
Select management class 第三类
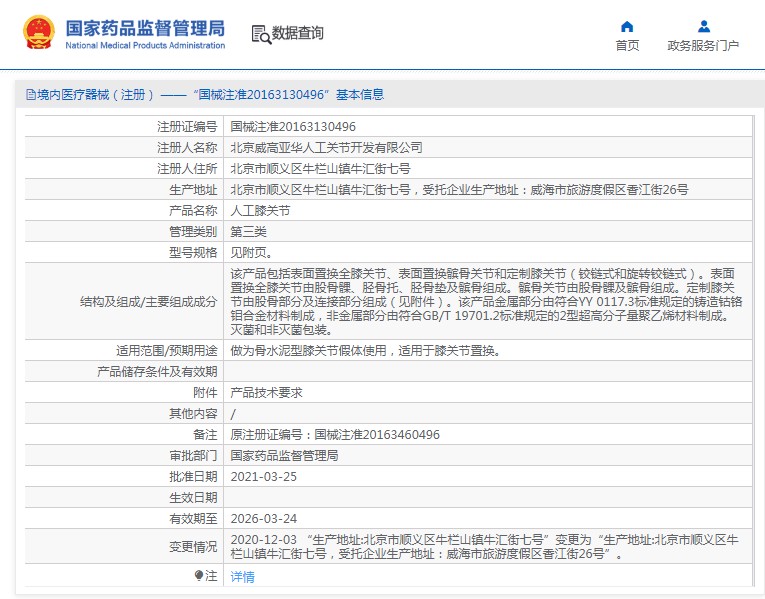(248, 232)
